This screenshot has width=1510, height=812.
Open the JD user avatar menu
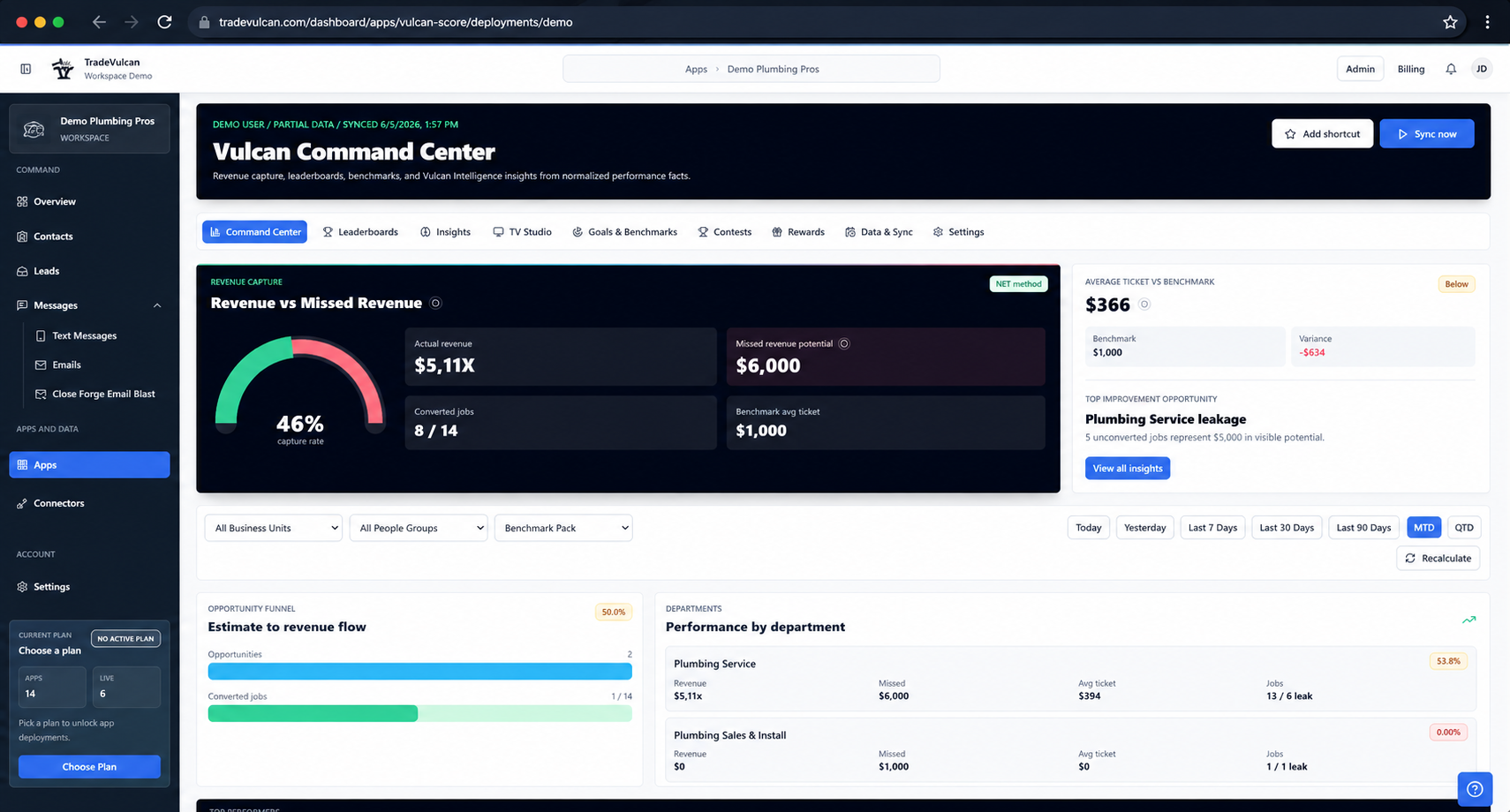1482,69
